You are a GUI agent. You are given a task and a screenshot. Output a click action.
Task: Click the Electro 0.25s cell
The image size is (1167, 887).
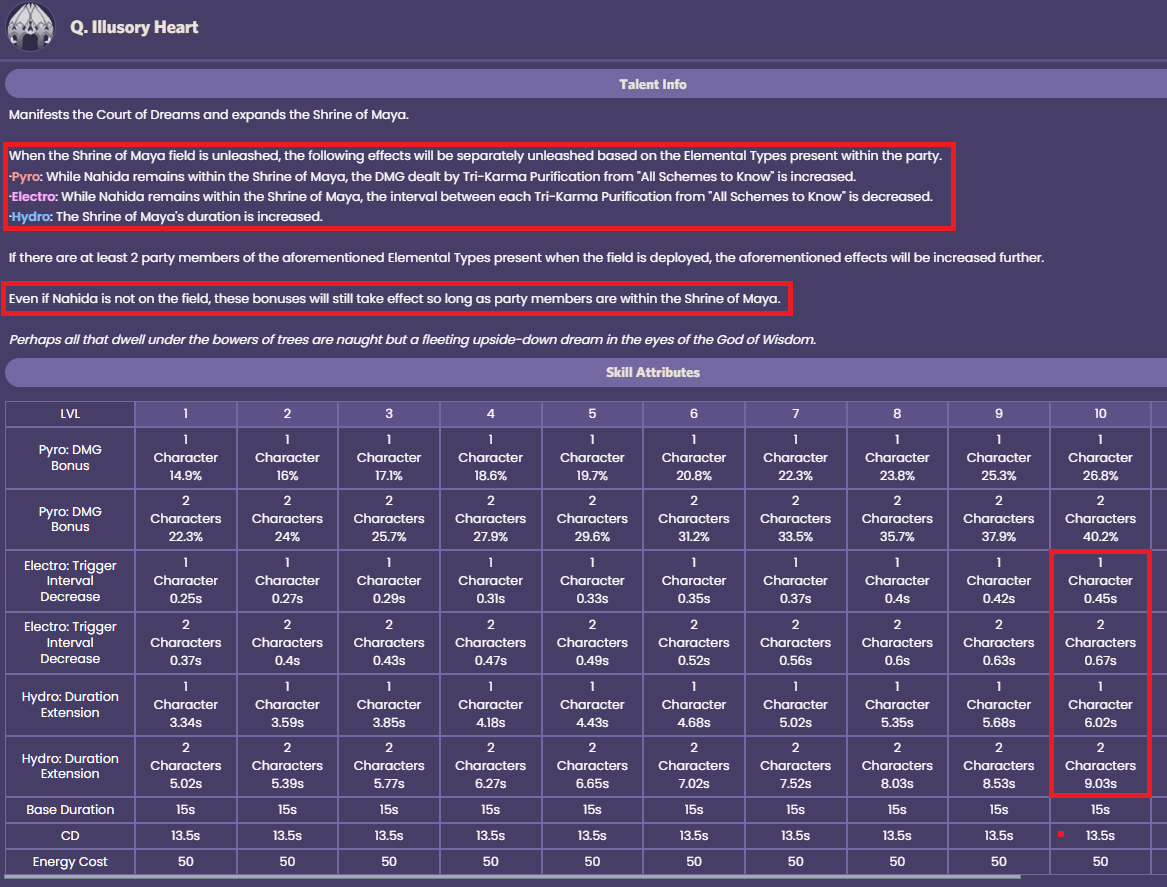tap(185, 580)
